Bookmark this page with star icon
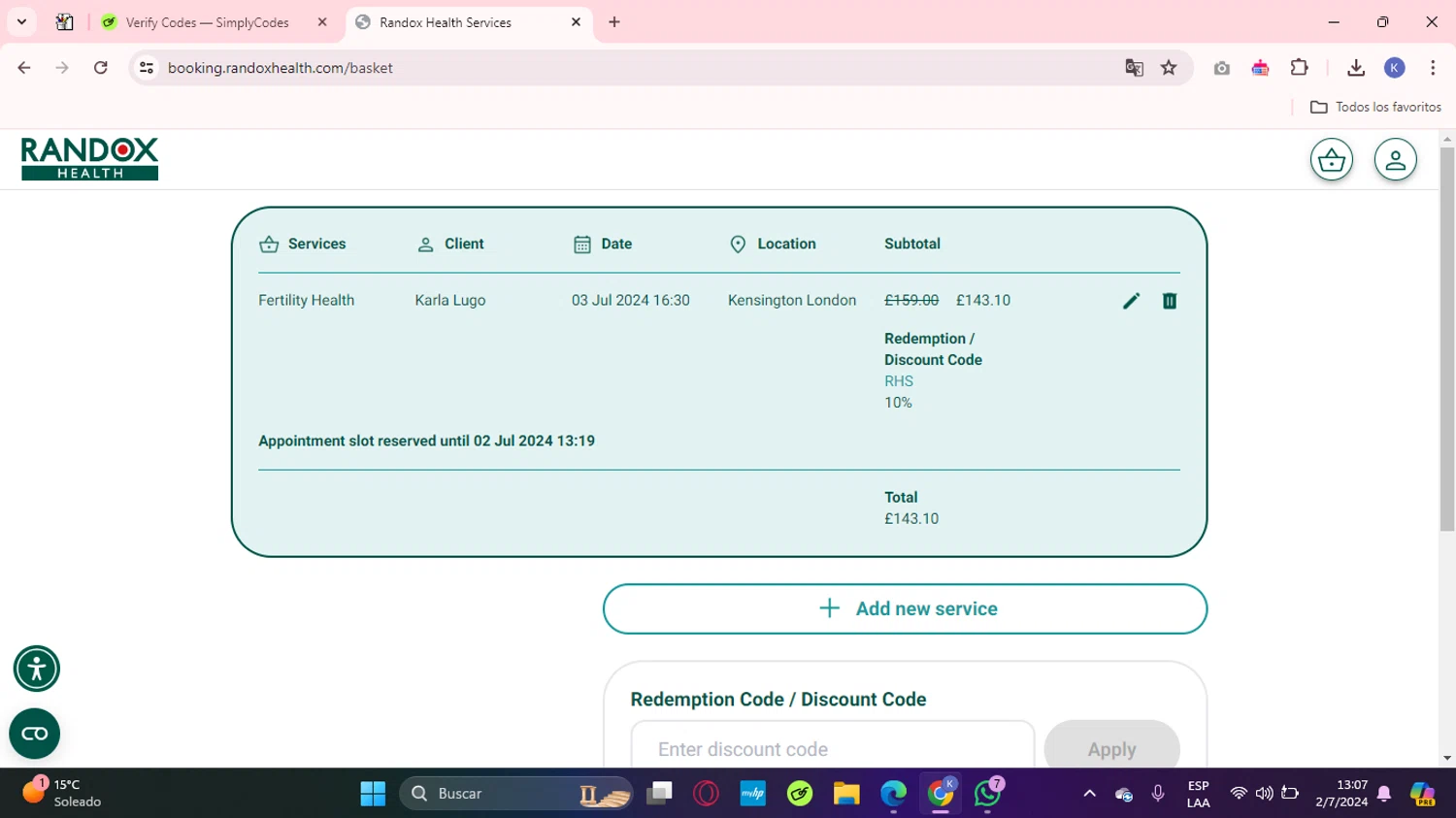Screen dimensions: 1456x818 1169,68
